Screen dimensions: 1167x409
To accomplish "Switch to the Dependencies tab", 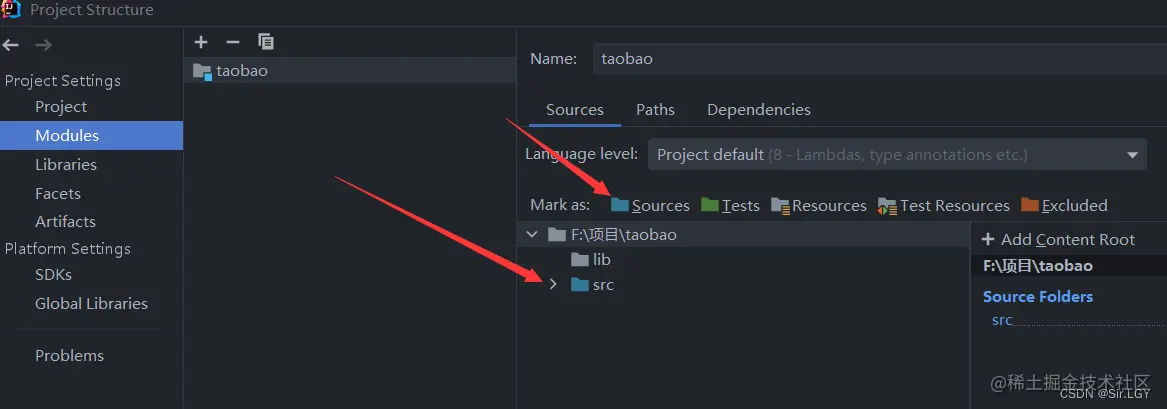I will pyautogui.click(x=758, y=110).
